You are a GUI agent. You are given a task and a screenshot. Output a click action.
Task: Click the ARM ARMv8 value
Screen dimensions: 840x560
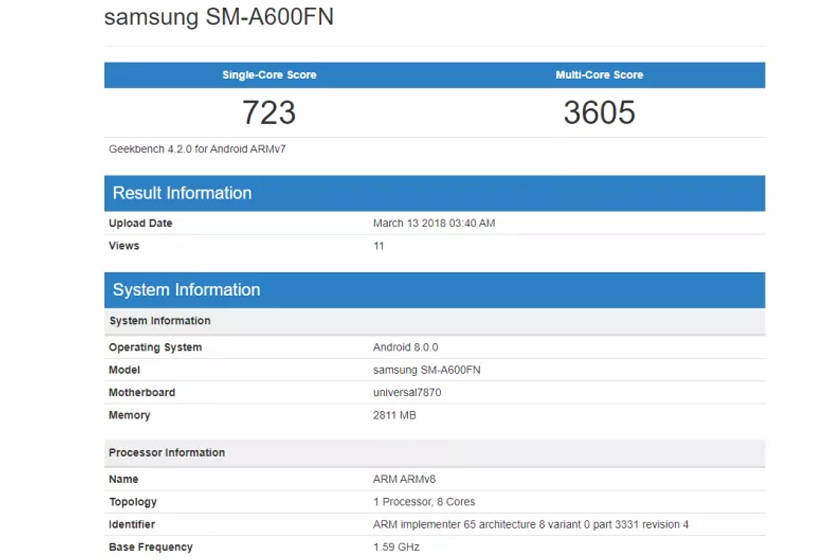click(404, 479)
